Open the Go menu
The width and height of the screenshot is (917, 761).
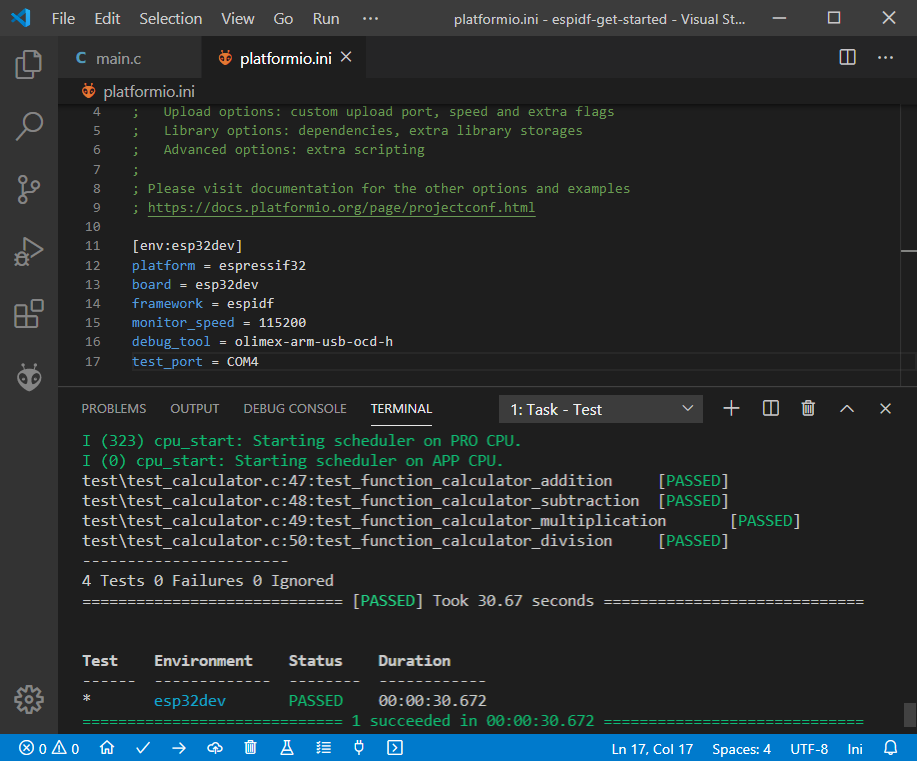[x=283, y=19]
